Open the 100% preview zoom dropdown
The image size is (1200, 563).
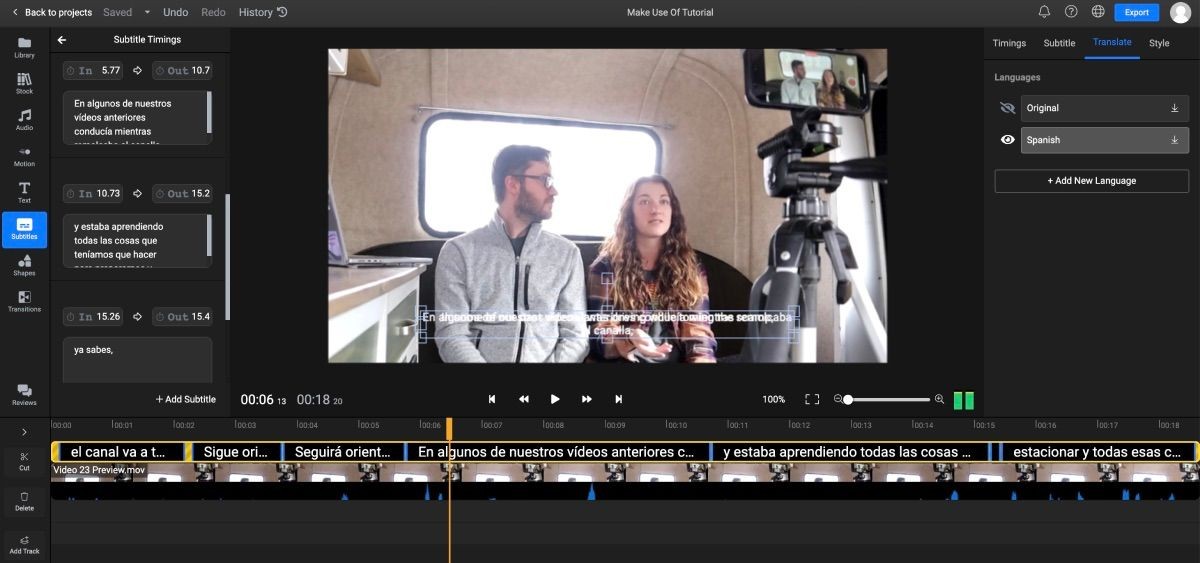(773, 399)
